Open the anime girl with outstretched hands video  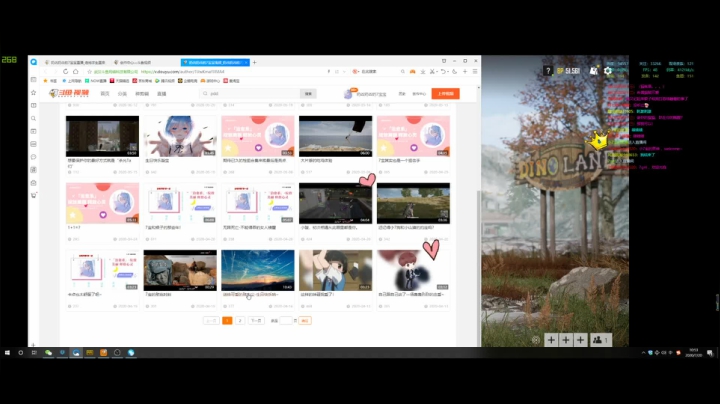[x=180, y=136]
